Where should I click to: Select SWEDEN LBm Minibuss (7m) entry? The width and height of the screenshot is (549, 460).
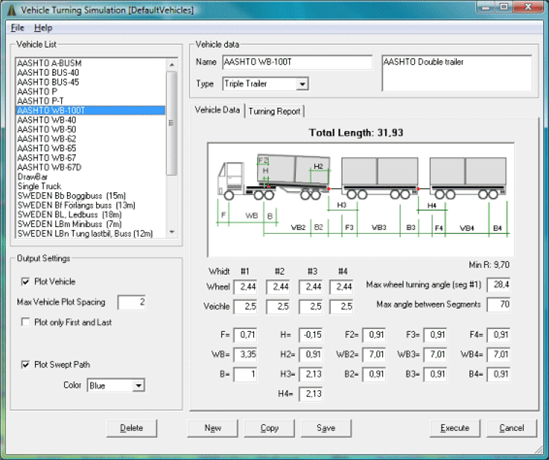point(91,224)
